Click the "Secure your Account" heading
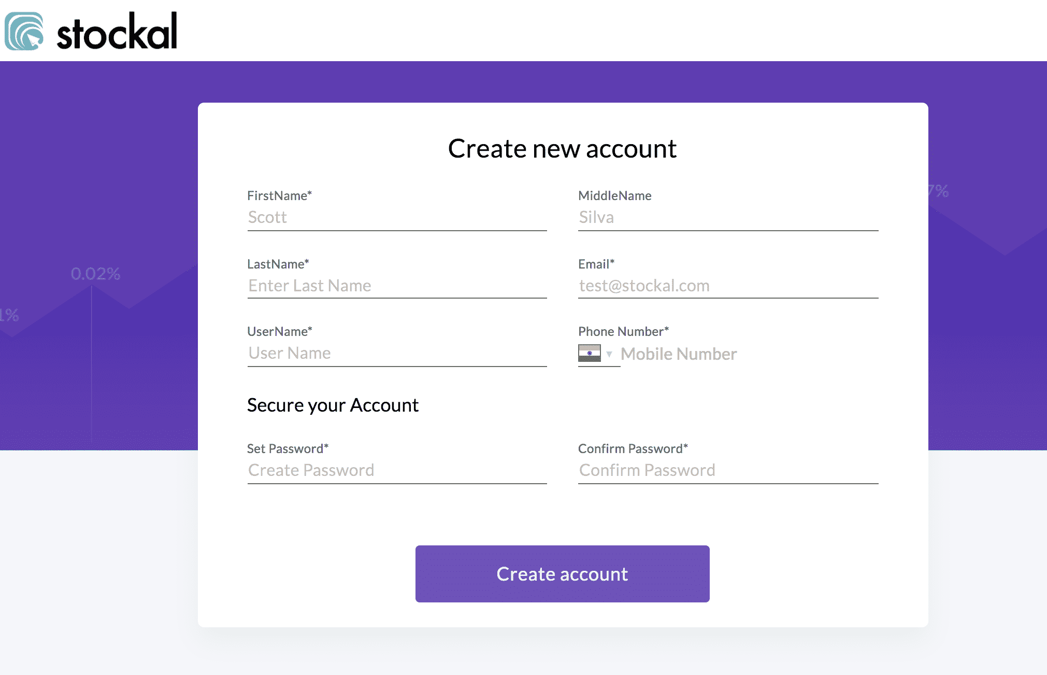1047x675 pixels. tap(333, 405)
